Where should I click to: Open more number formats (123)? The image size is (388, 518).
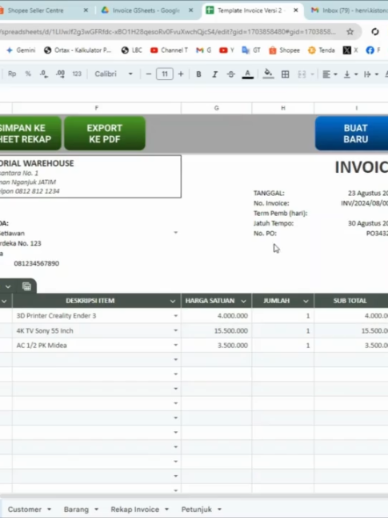point(77,74)
